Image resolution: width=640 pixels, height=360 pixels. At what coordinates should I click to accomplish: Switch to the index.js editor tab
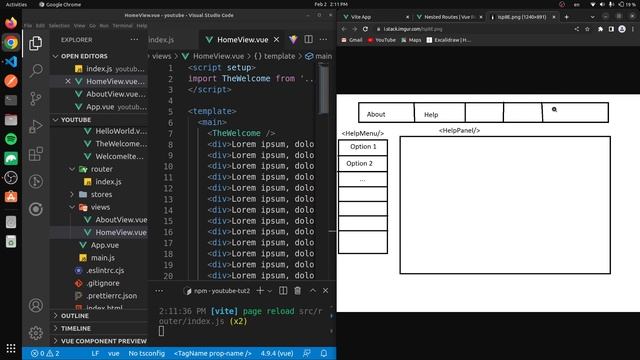162,40
